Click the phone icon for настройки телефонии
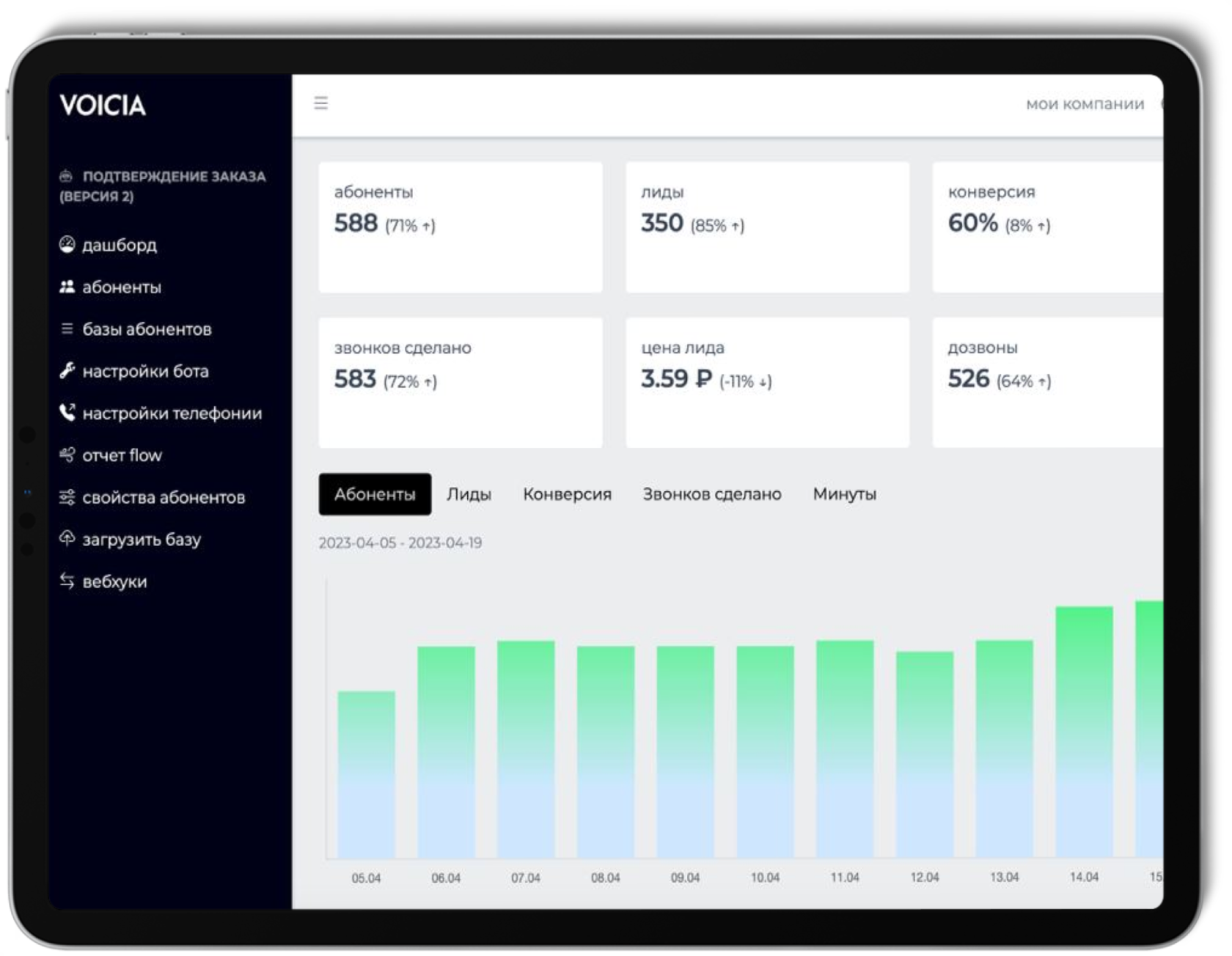Viewport: 1232px width, 956px height. point(67,413)
